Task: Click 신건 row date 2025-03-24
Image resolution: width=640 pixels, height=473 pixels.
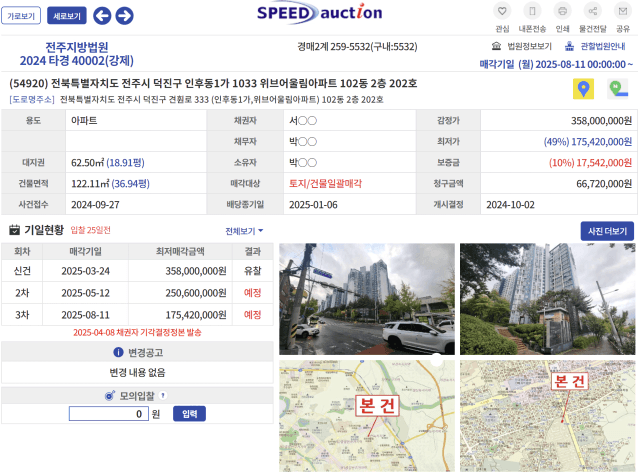Action: coord(85,271)
